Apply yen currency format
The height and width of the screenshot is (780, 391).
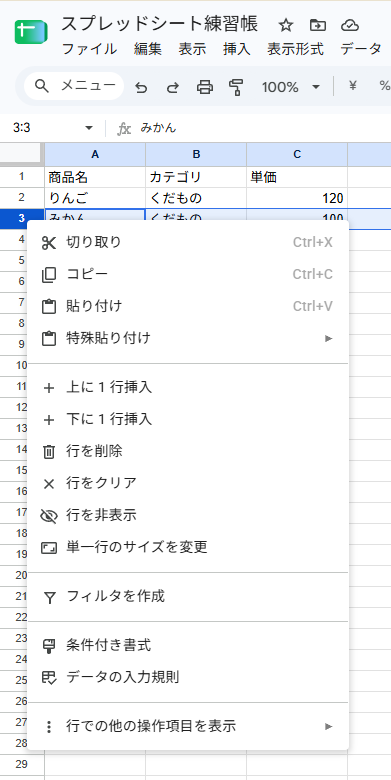pos(353,87)
